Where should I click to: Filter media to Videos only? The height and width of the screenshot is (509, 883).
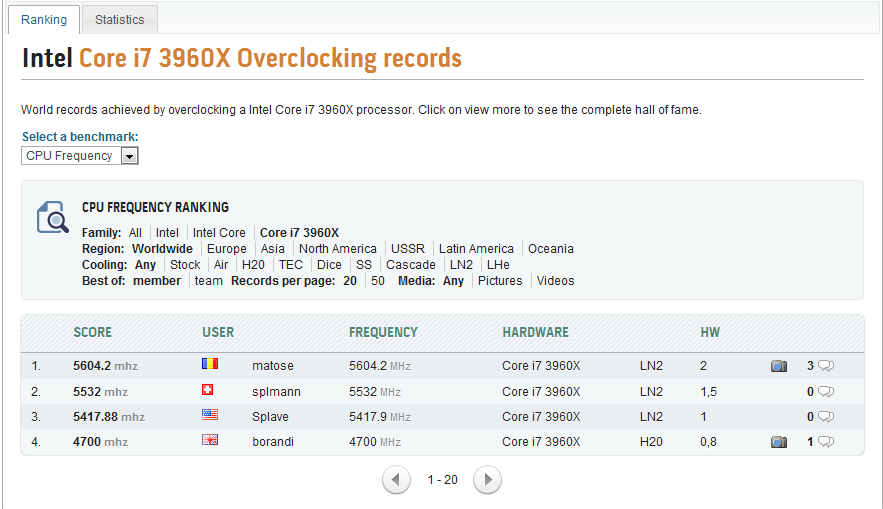[x=555, y=281]
